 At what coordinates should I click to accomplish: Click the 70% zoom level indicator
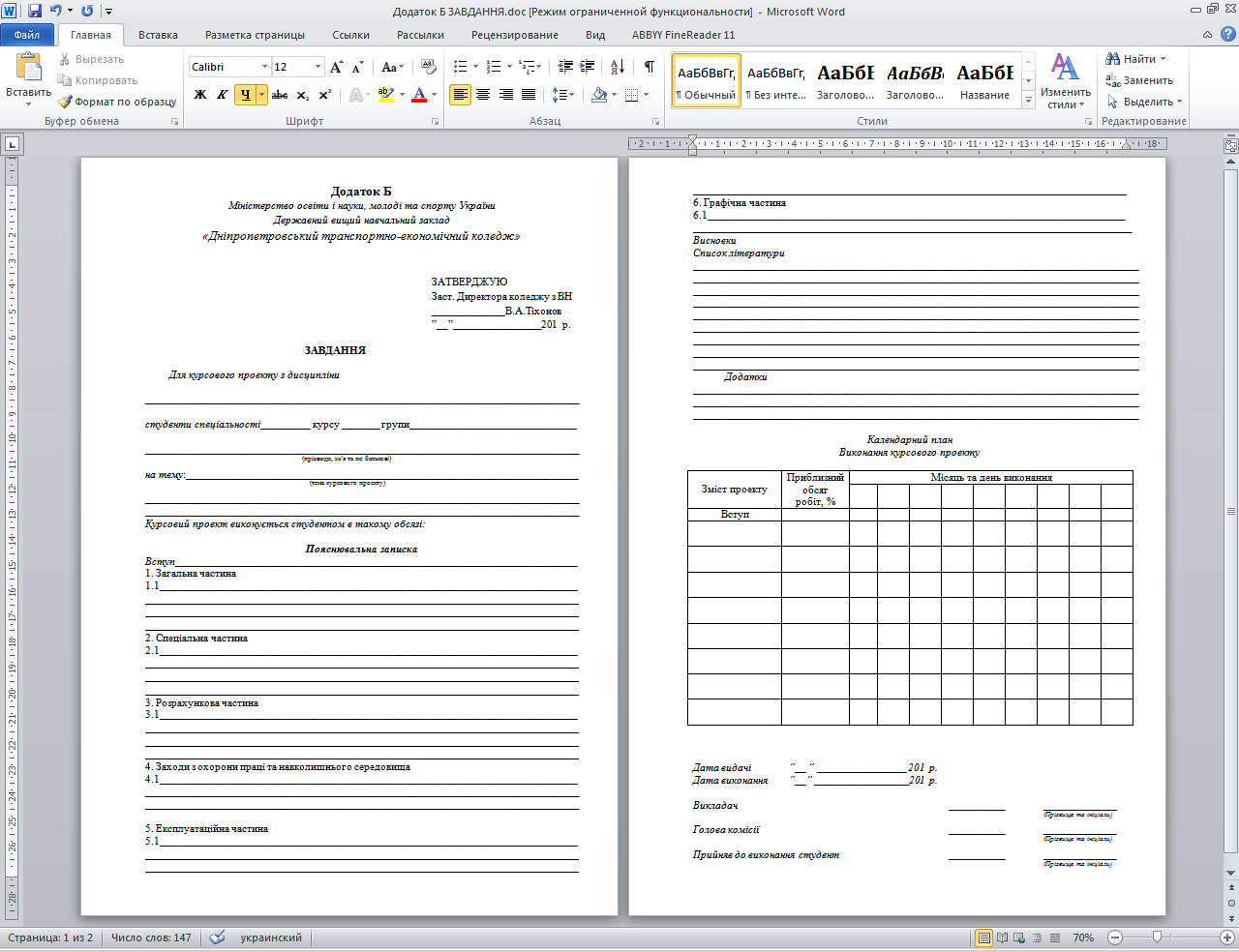(x=1083, y=937)
